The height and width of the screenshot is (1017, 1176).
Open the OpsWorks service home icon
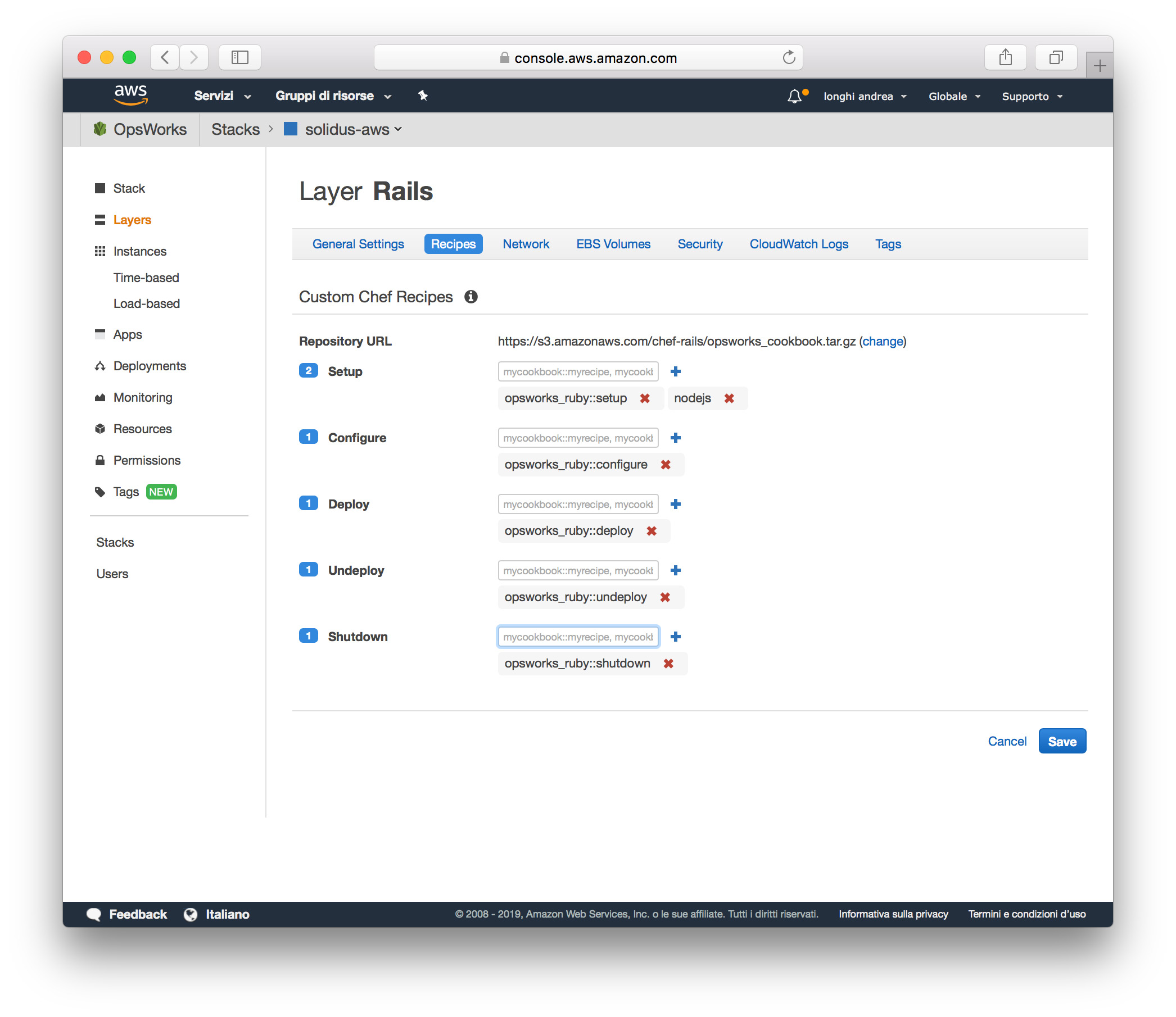pos(100,129)
